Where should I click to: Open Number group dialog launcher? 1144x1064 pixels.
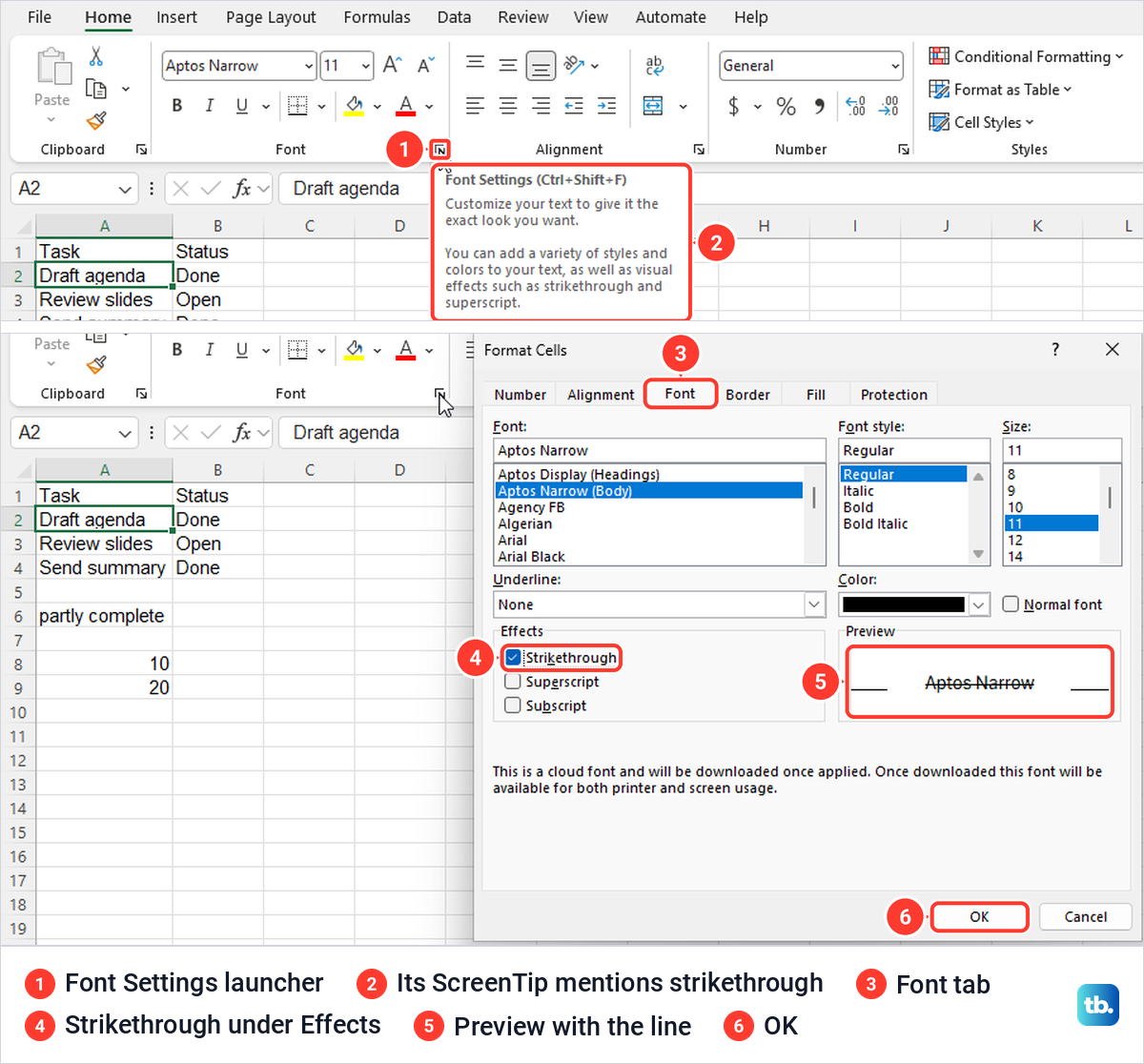tap(904, 150)
